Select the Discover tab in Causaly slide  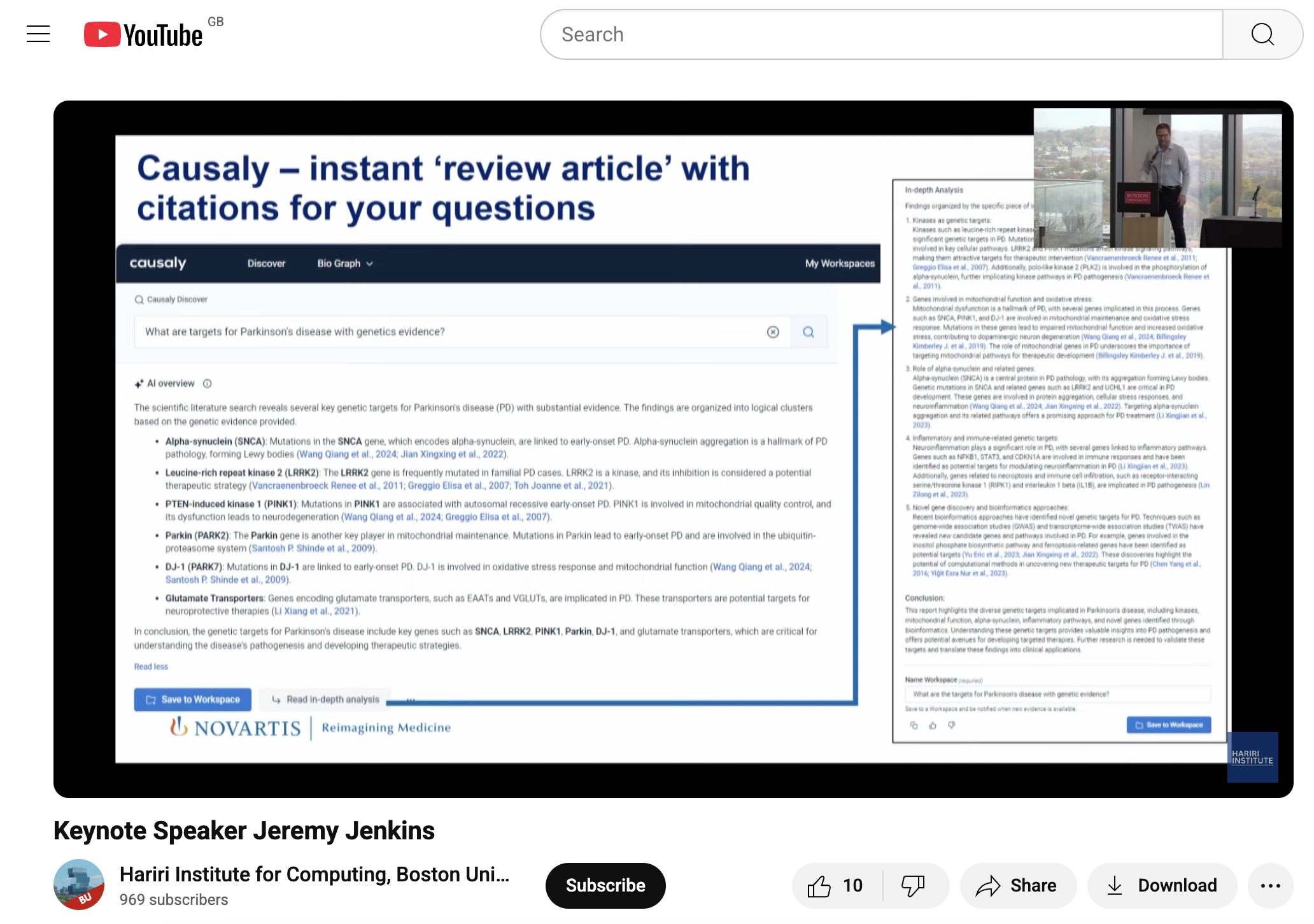pos(266,263)
